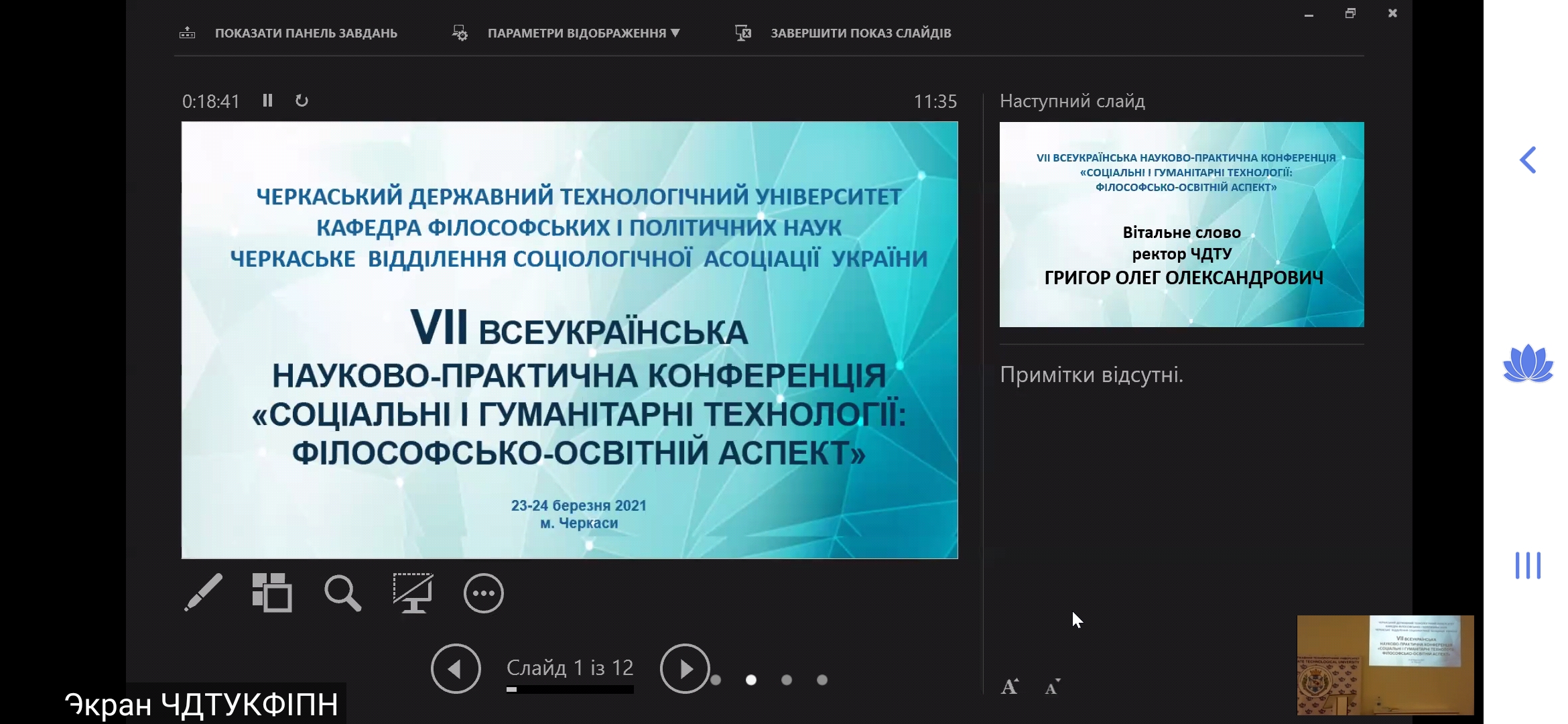This screenshot has width=1568, height=724.
Task: Click clock time 11:35
Action: [x=935, y=101]
